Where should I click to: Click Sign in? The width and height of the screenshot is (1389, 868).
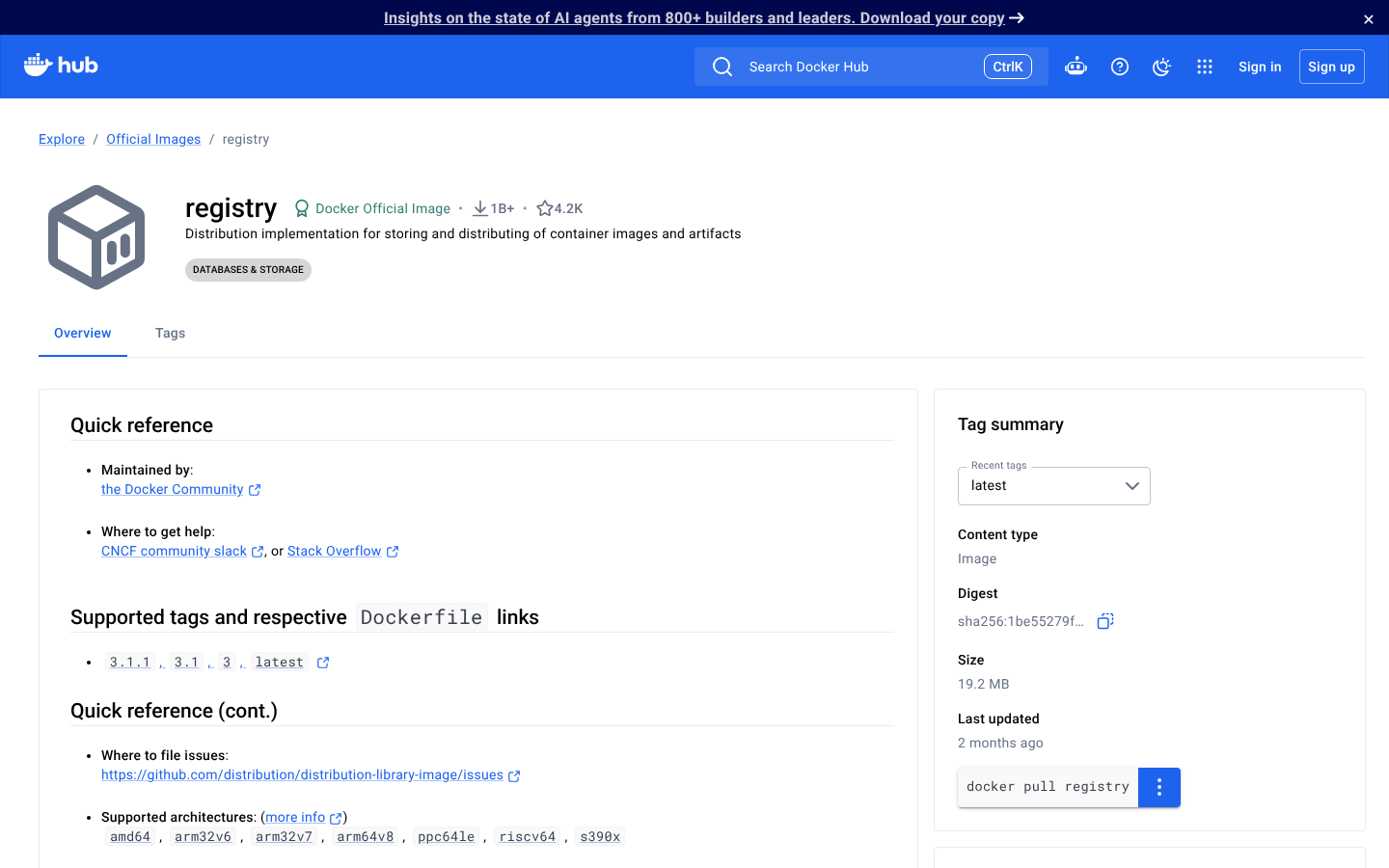[x=1260, y=67]
